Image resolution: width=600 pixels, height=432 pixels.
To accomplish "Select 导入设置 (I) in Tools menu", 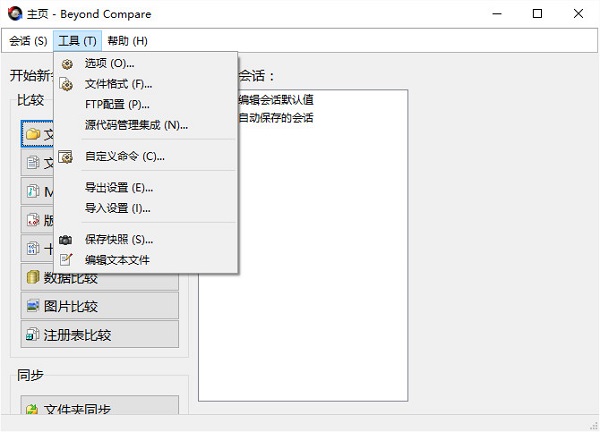I will 117,208.
